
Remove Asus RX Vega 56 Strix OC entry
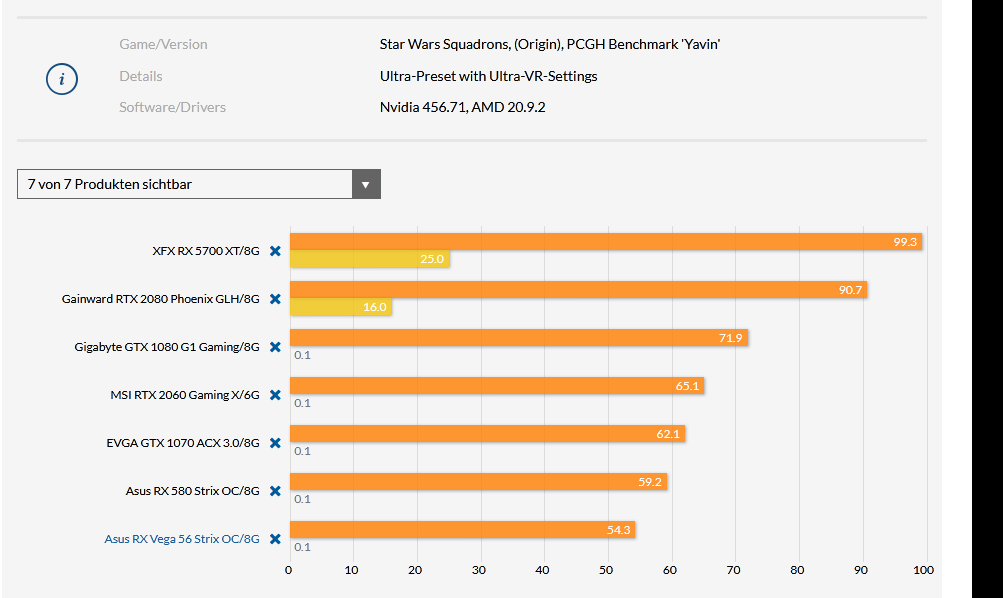click(275, 538)
